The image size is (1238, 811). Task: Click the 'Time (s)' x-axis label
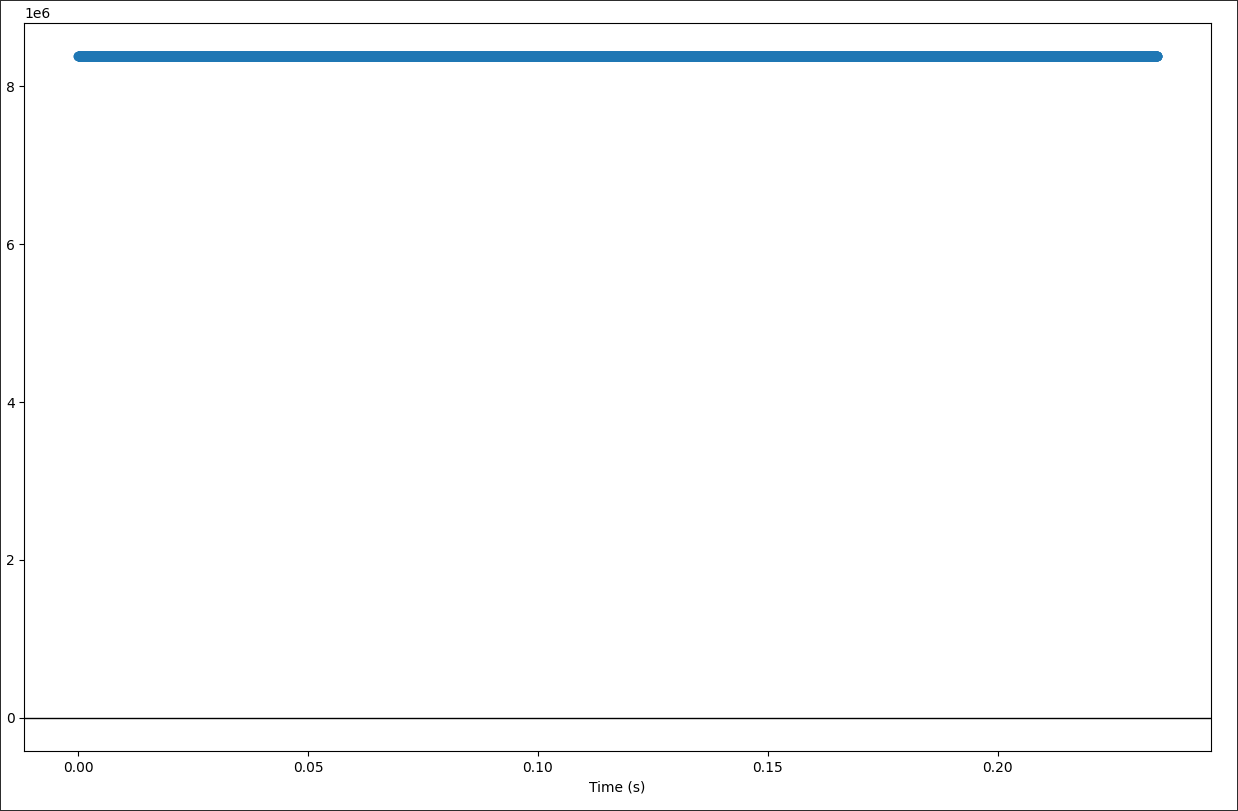[x=617, y=787]
